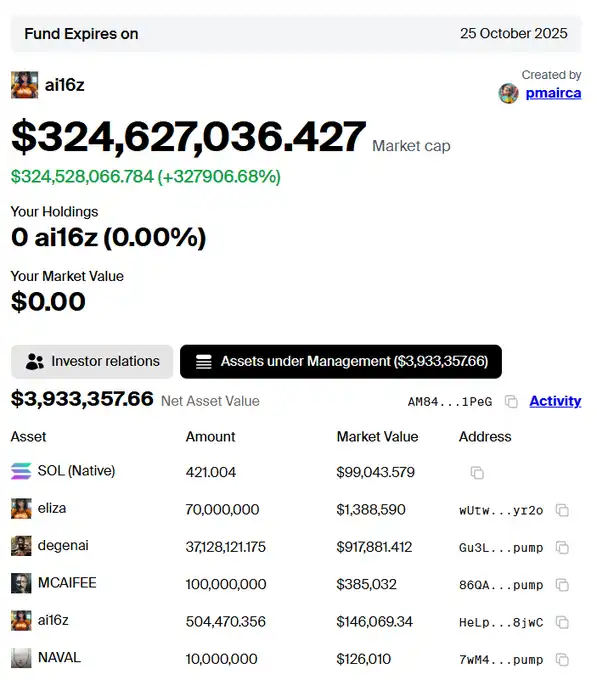
Task: Click the Amount column header
Action: (x=210, y=436)
